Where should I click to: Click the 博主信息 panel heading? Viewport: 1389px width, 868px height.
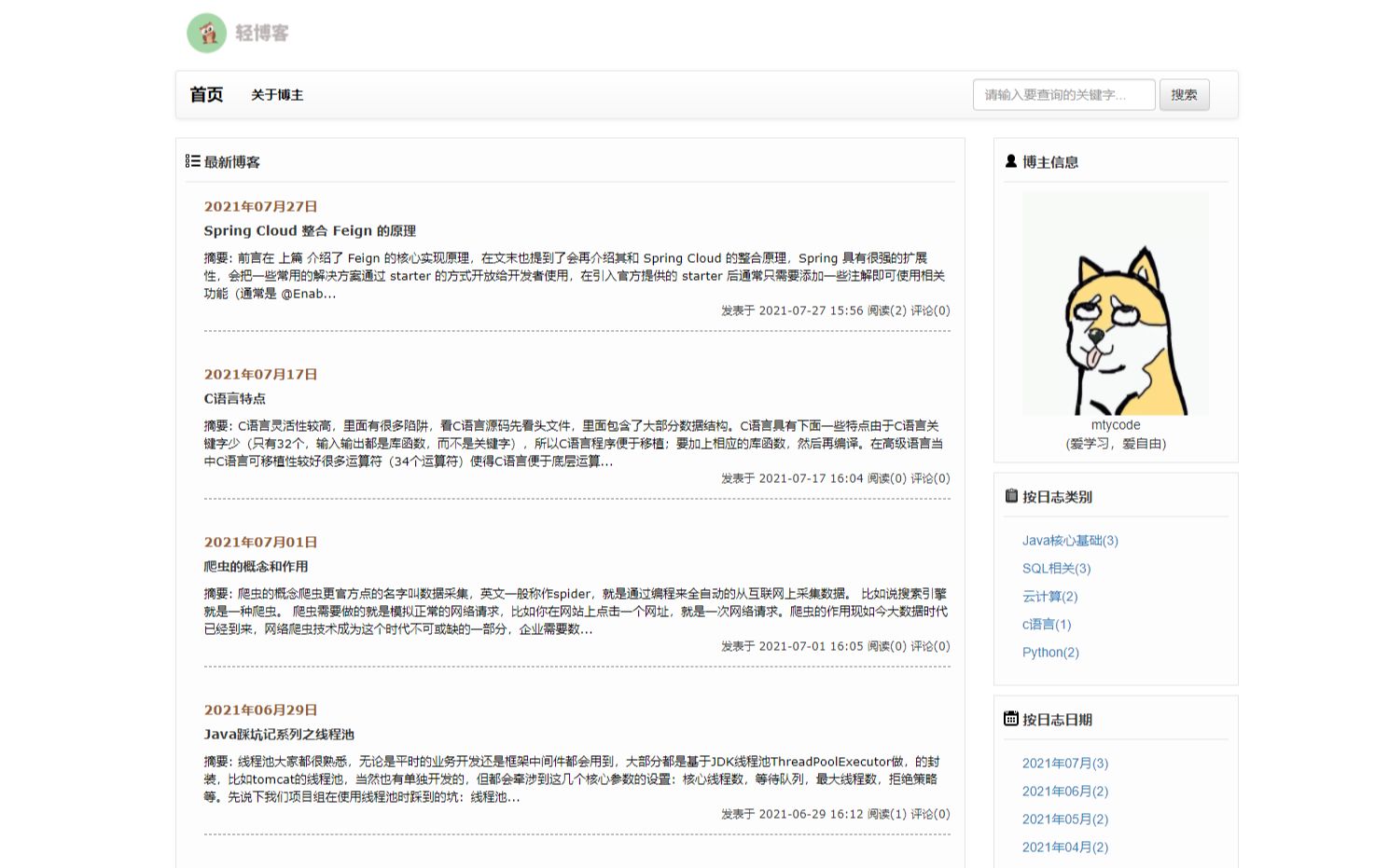coord(1050,162)
